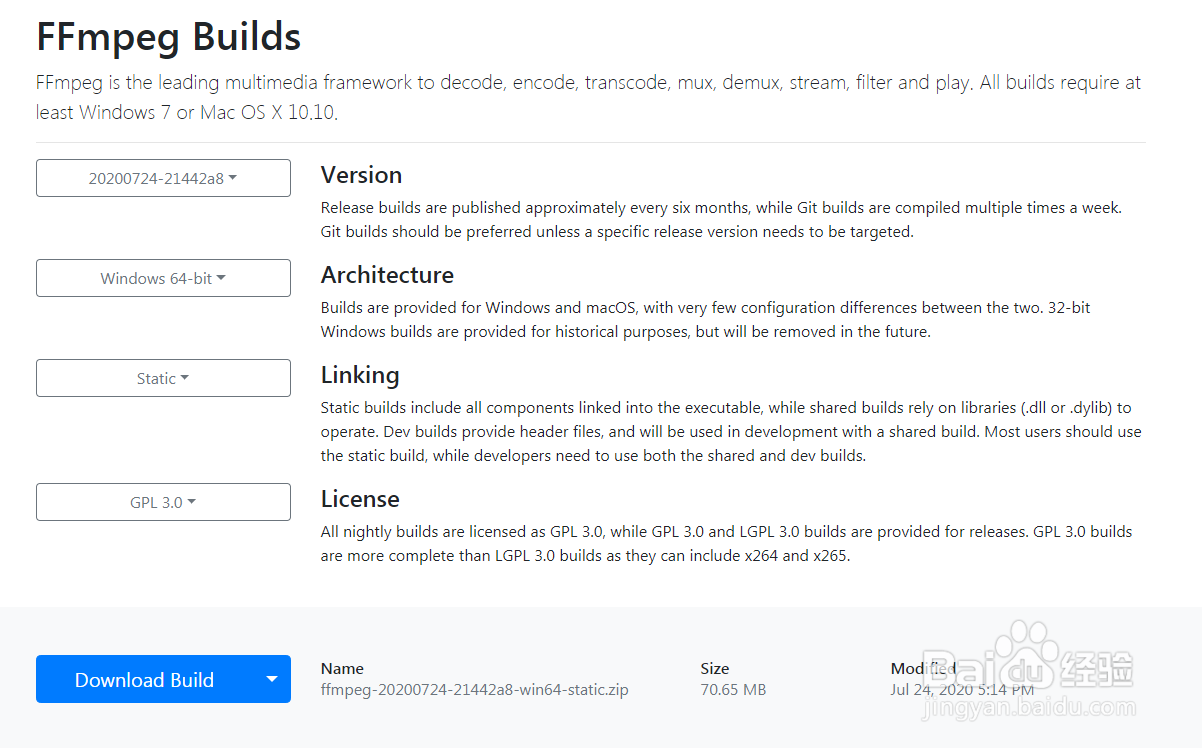Open the Static linking dropdown

tap(163, 379)
